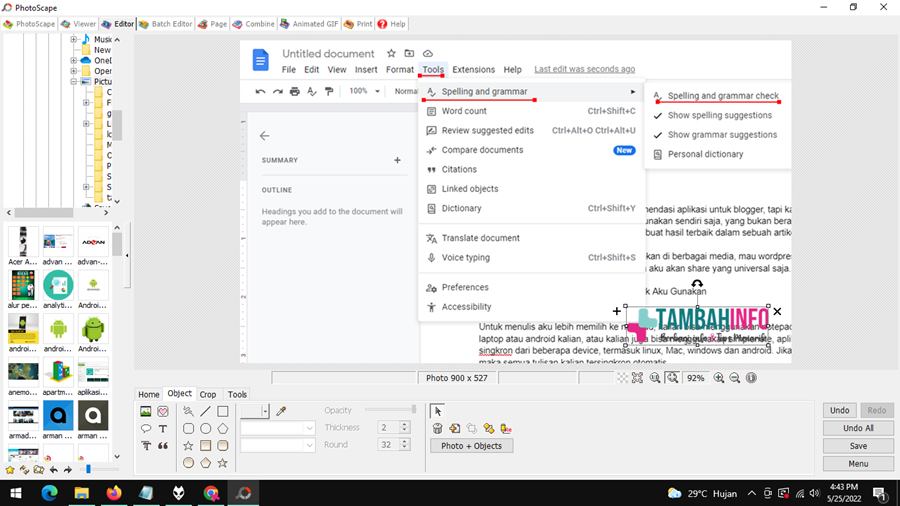Viewport: 900px width, 506px height.
Task: Select the outline Circle tool
Action: point(205,429)
